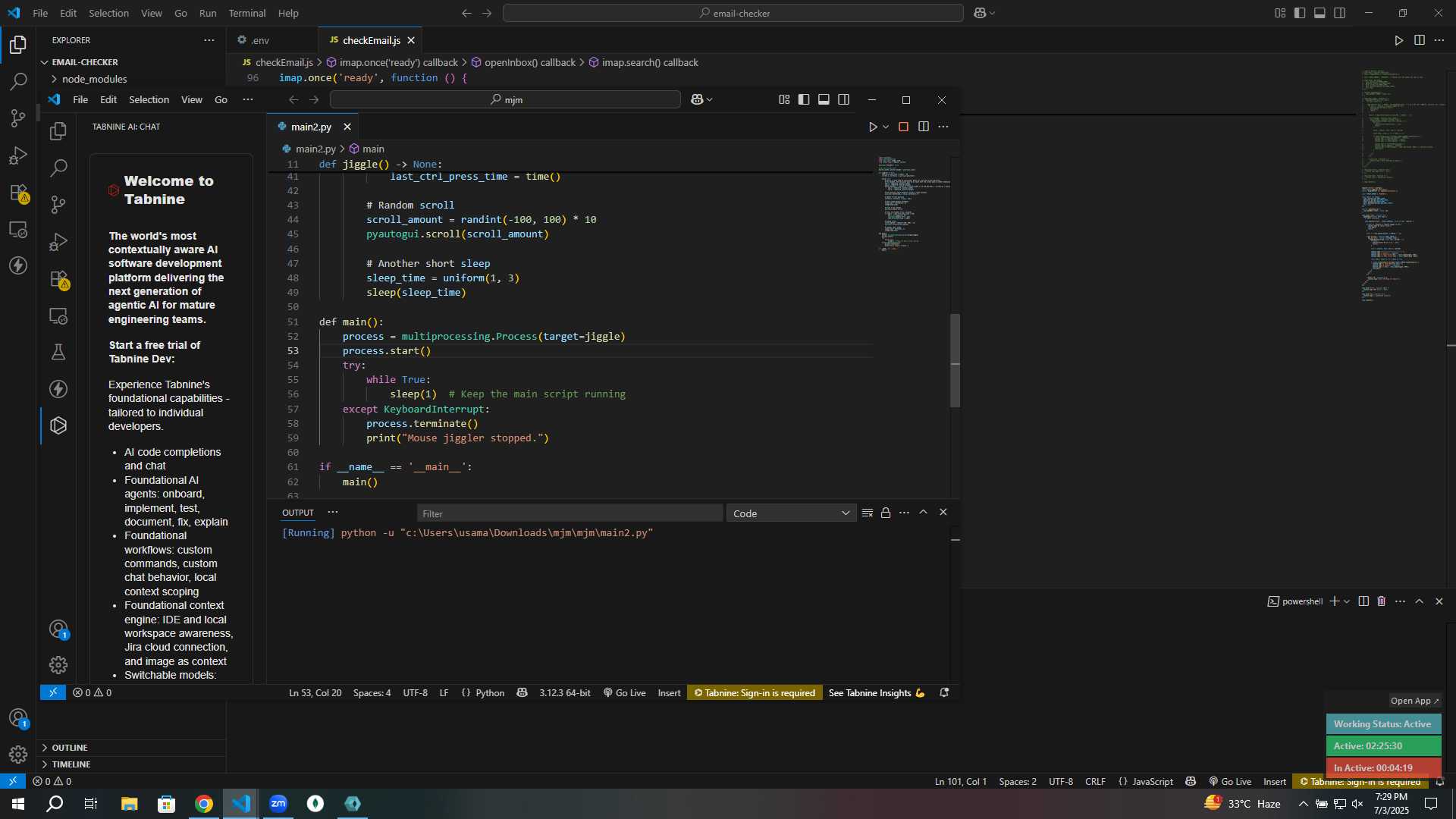The width and height of the screenshot is (1456, 819).
Task: Click Tabnine Sign-in is required in mjm status bar
Action: coord(755,692)
